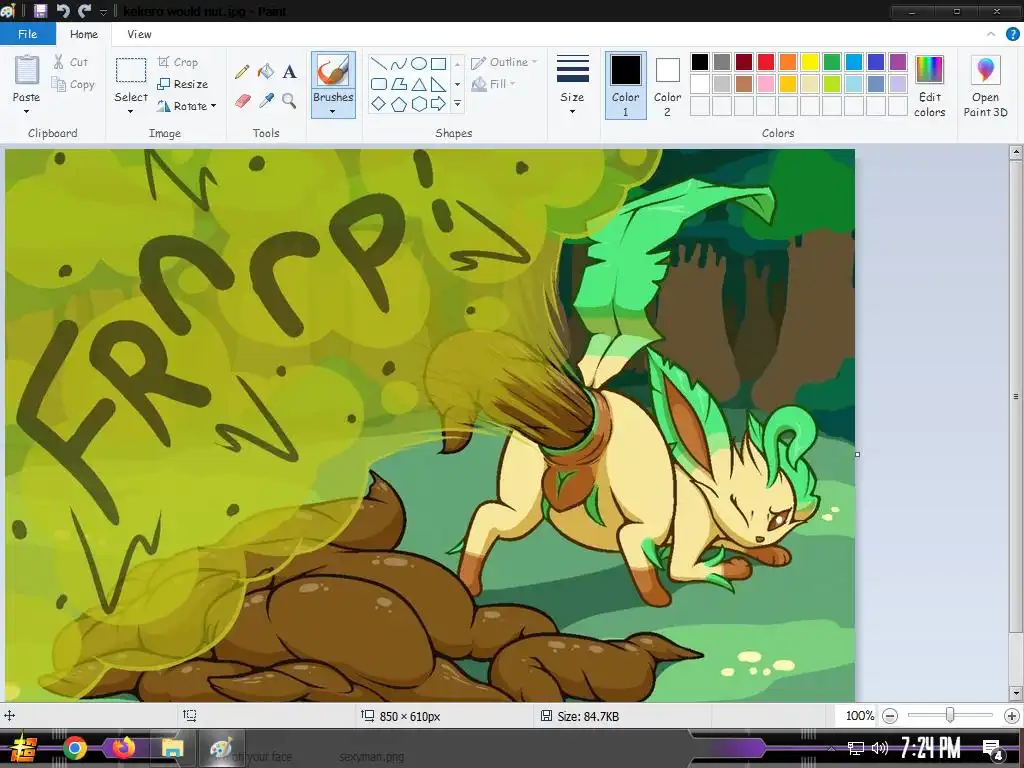The height and width of the screenshot is (768, 1024).
Task: Switch to the View tab
Action: point(139,34)
